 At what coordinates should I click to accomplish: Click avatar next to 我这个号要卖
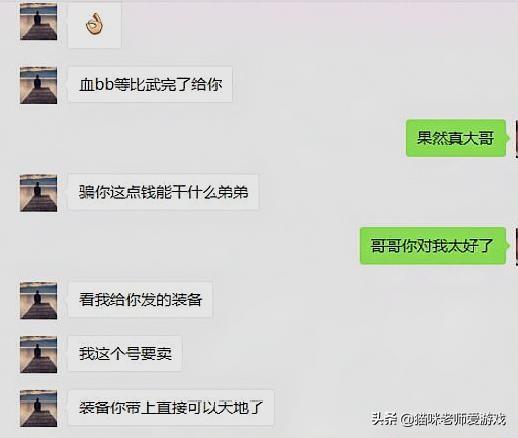tap(39, 355)
